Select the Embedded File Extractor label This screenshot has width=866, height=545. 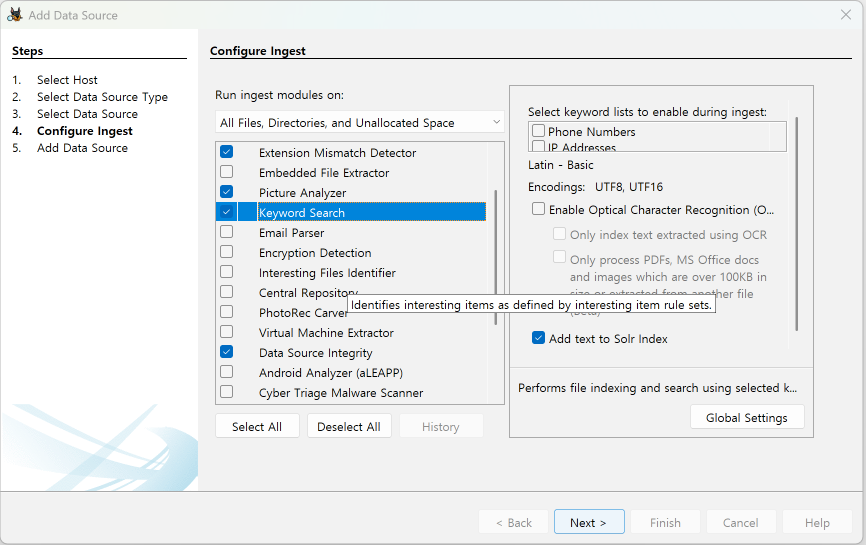[x=324, y=173]
